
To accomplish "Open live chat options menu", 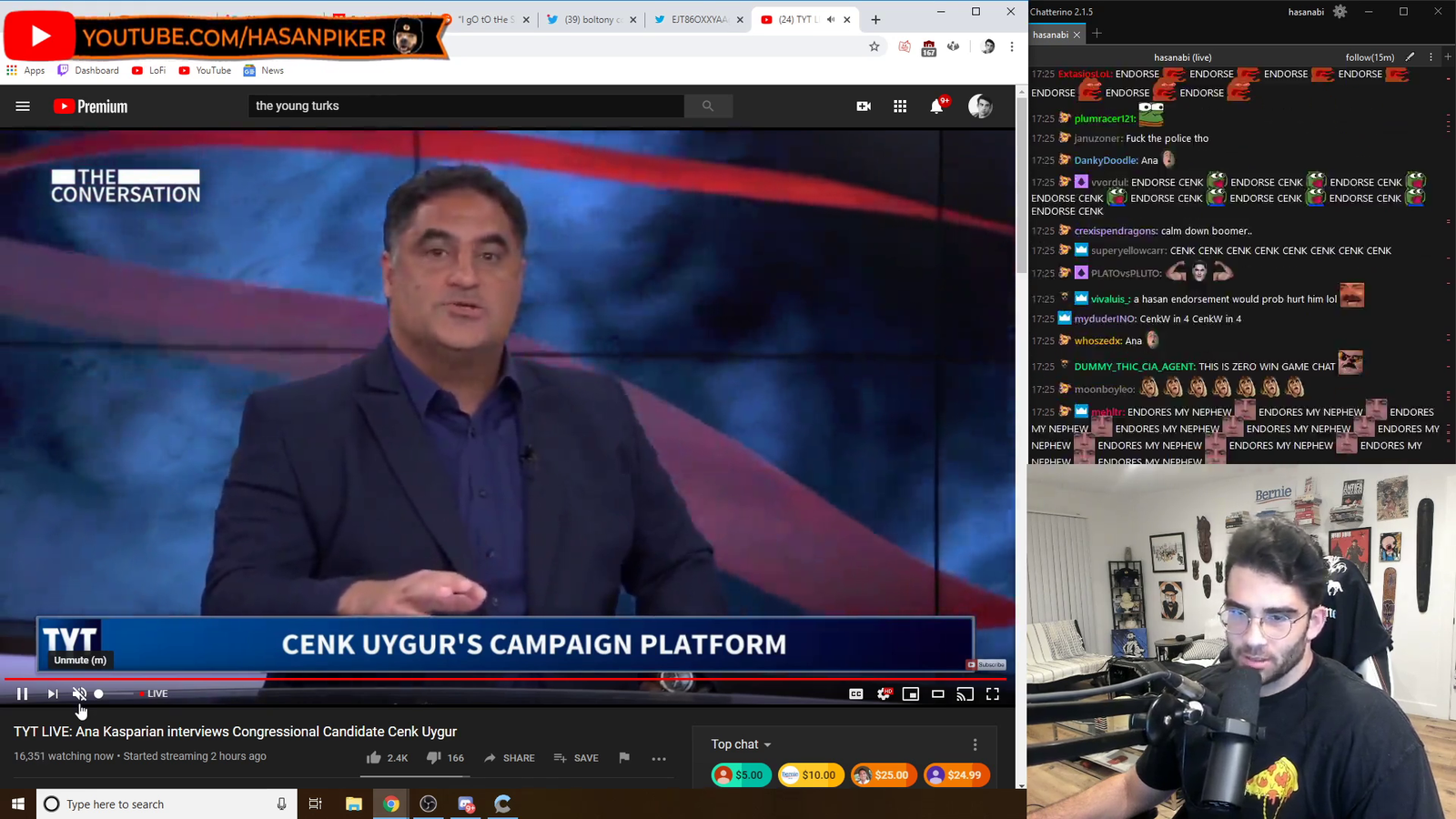I will tap(975, 744).
